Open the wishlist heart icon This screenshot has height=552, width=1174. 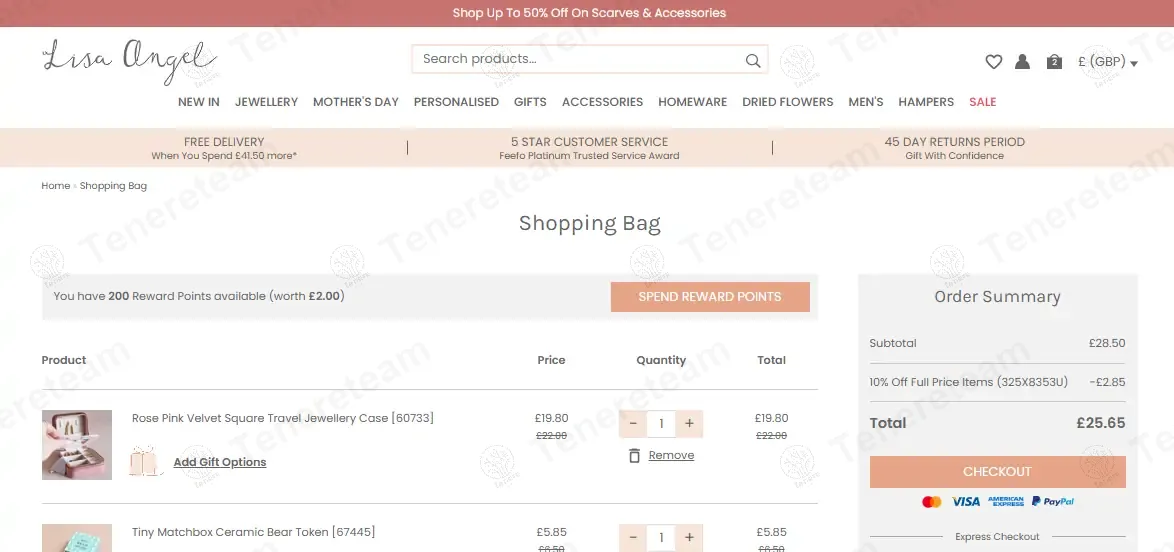(994, 61)
